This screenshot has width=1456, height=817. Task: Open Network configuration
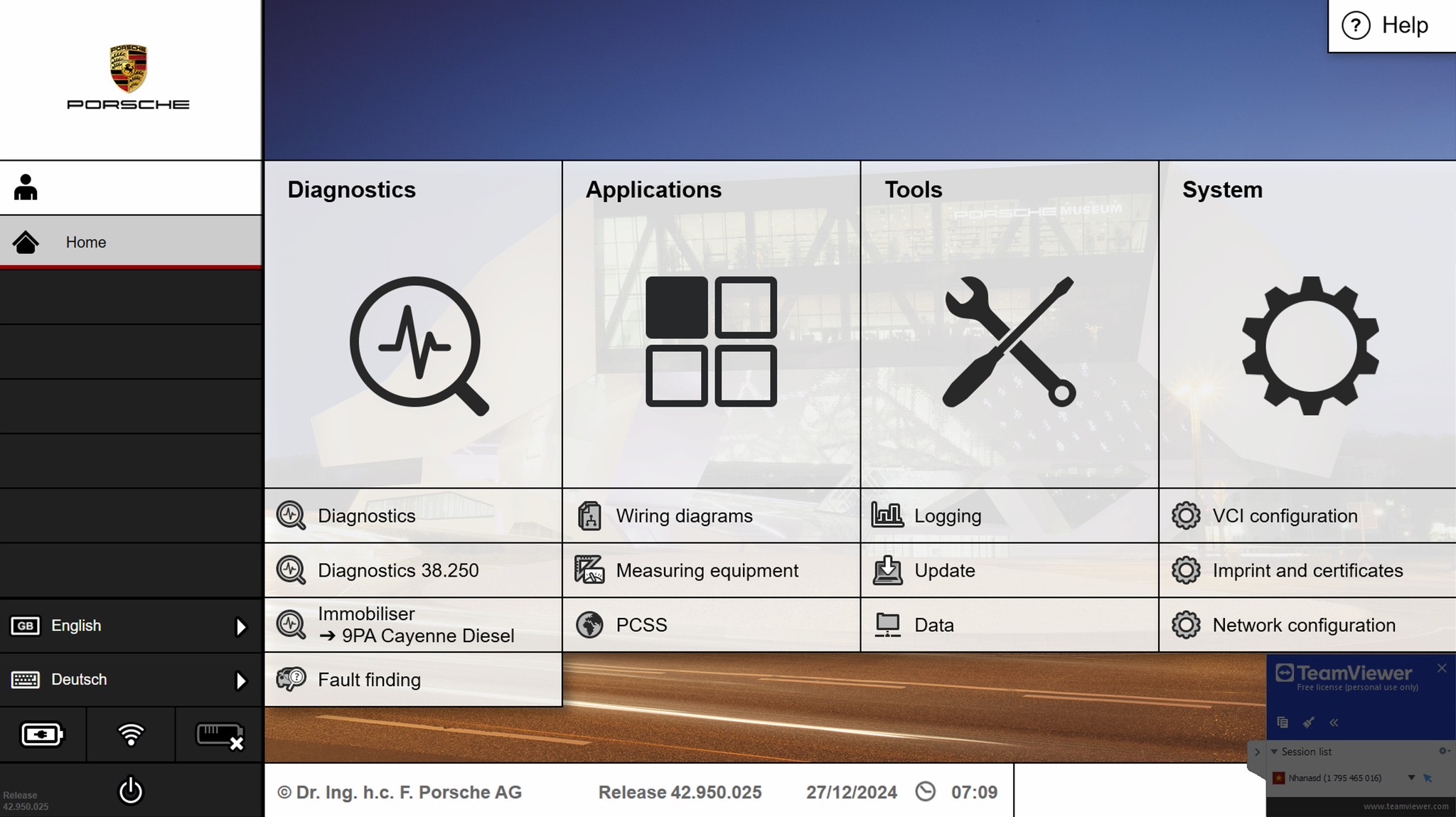(1307, 625)
